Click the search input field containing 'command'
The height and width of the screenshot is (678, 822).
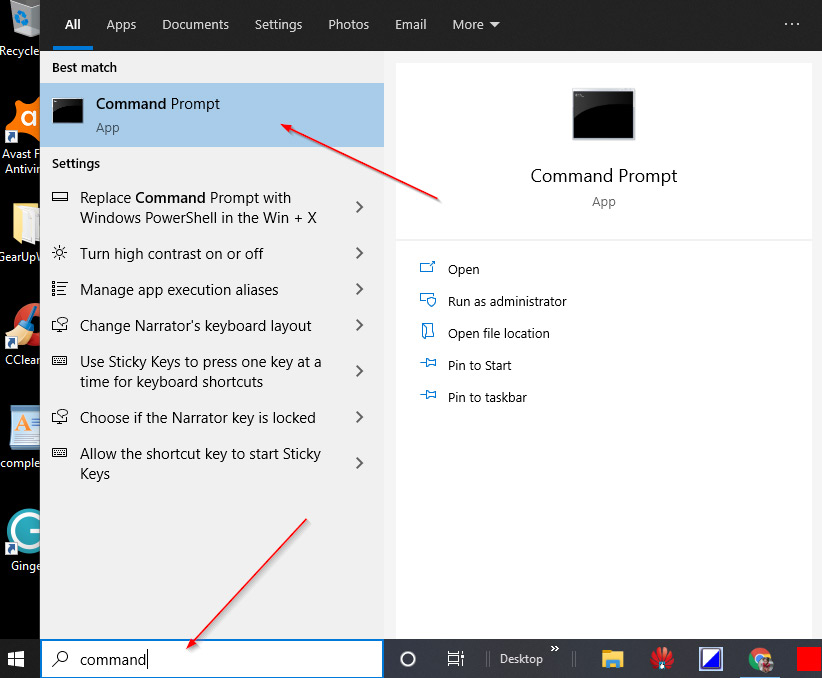coord(212,659)
